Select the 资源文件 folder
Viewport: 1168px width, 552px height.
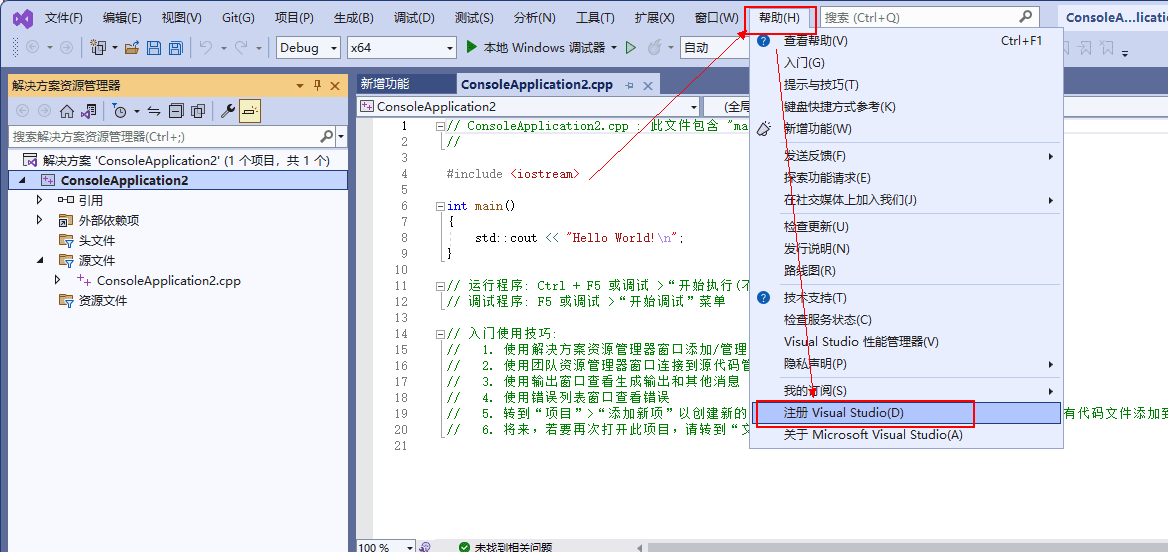103,301
